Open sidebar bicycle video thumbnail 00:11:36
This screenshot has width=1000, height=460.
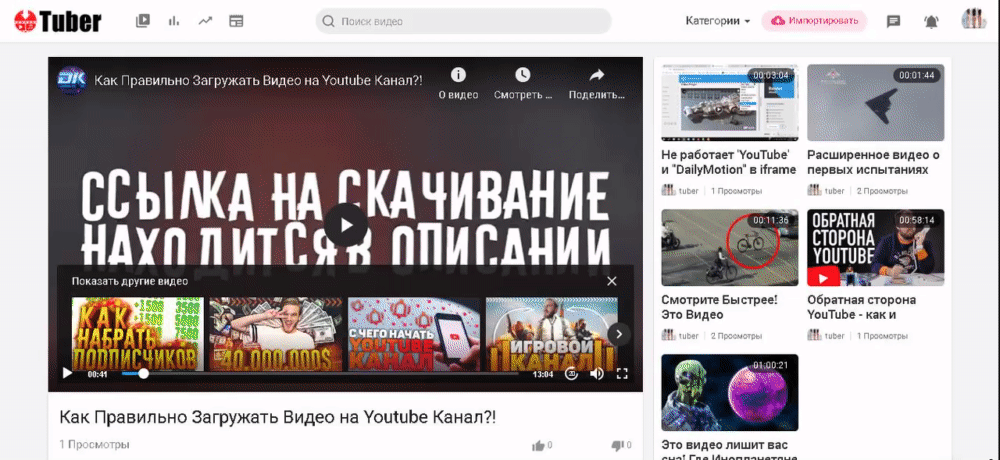pyautogui.click(x=730, y=248)
